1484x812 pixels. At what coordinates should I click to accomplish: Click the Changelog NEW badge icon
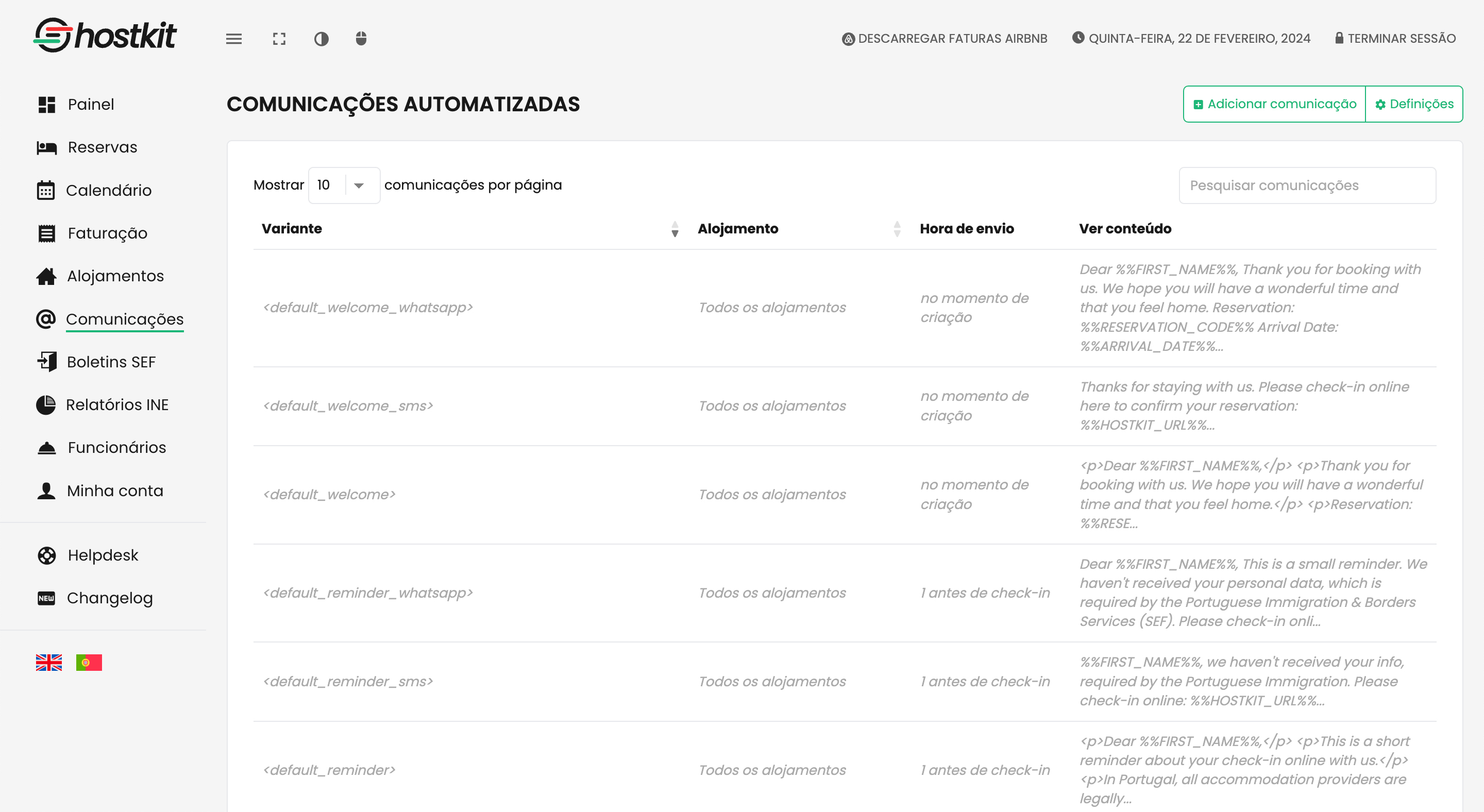pyautogui.click(x=46, y=598)
